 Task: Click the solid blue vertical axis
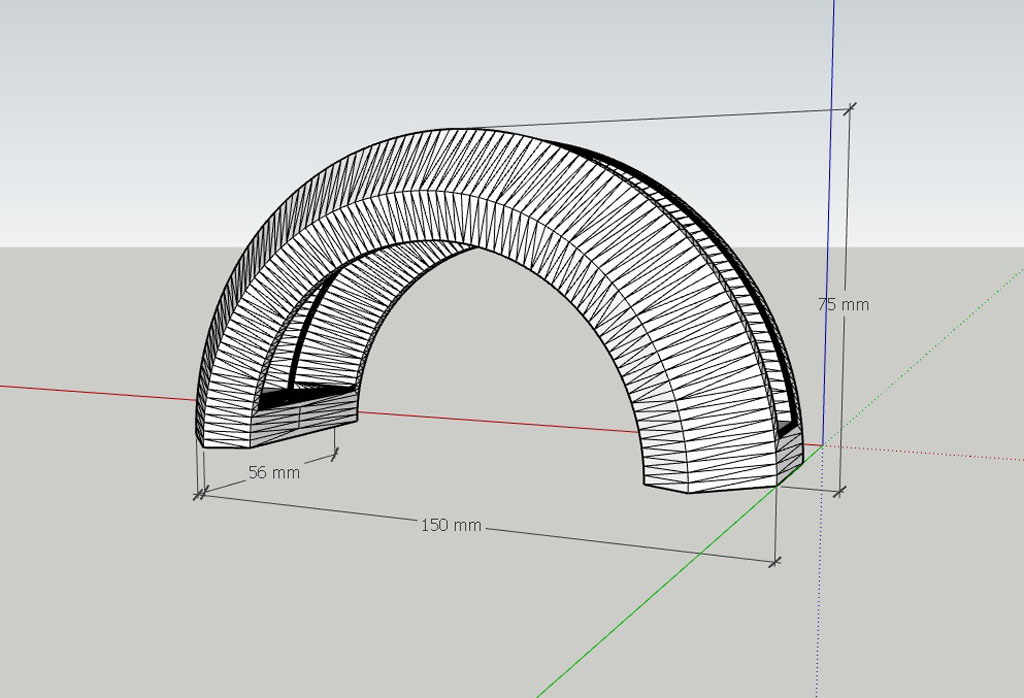[x=831, y=200]
